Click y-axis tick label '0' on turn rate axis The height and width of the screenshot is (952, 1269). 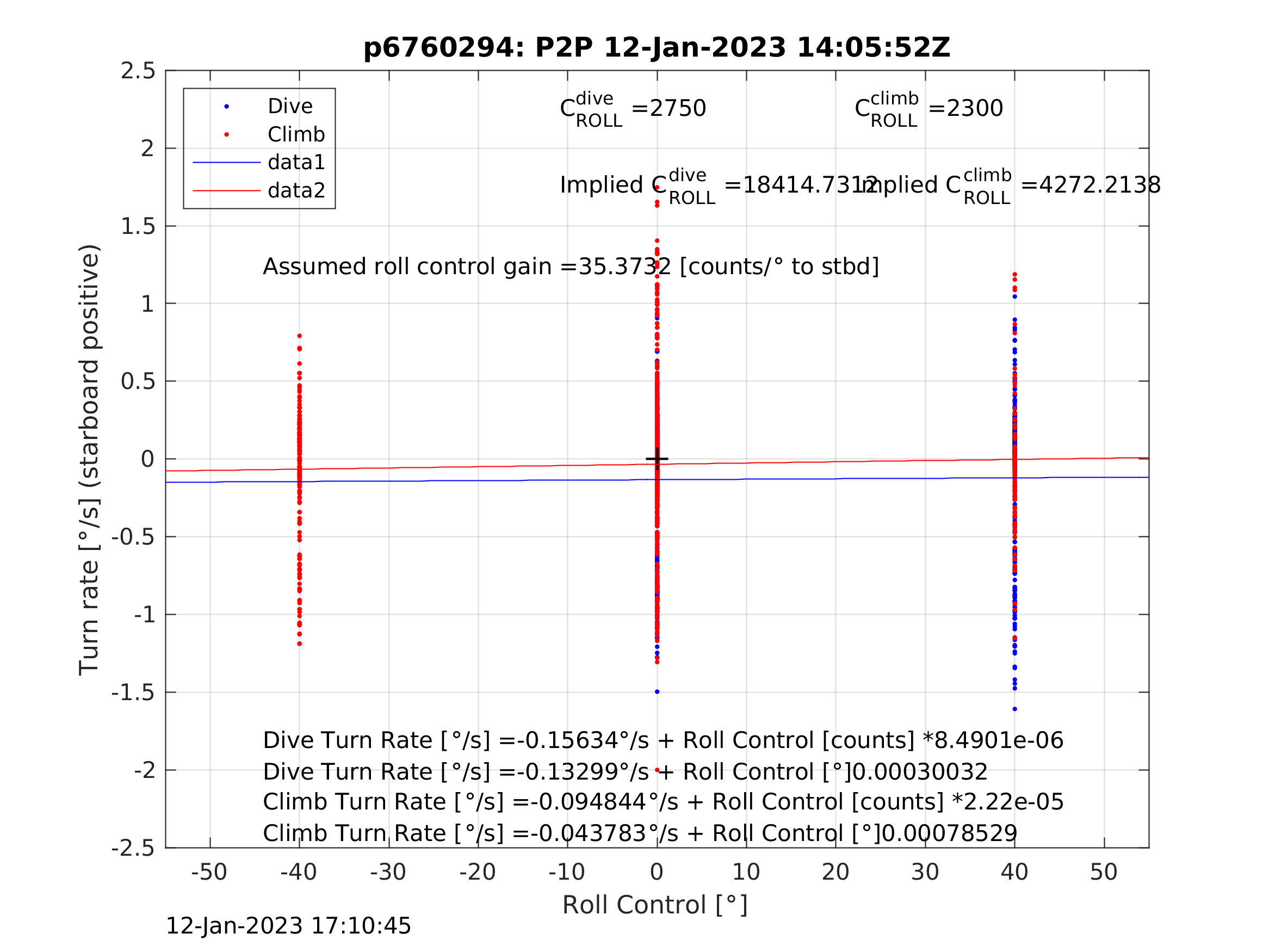tap(148, 459)
